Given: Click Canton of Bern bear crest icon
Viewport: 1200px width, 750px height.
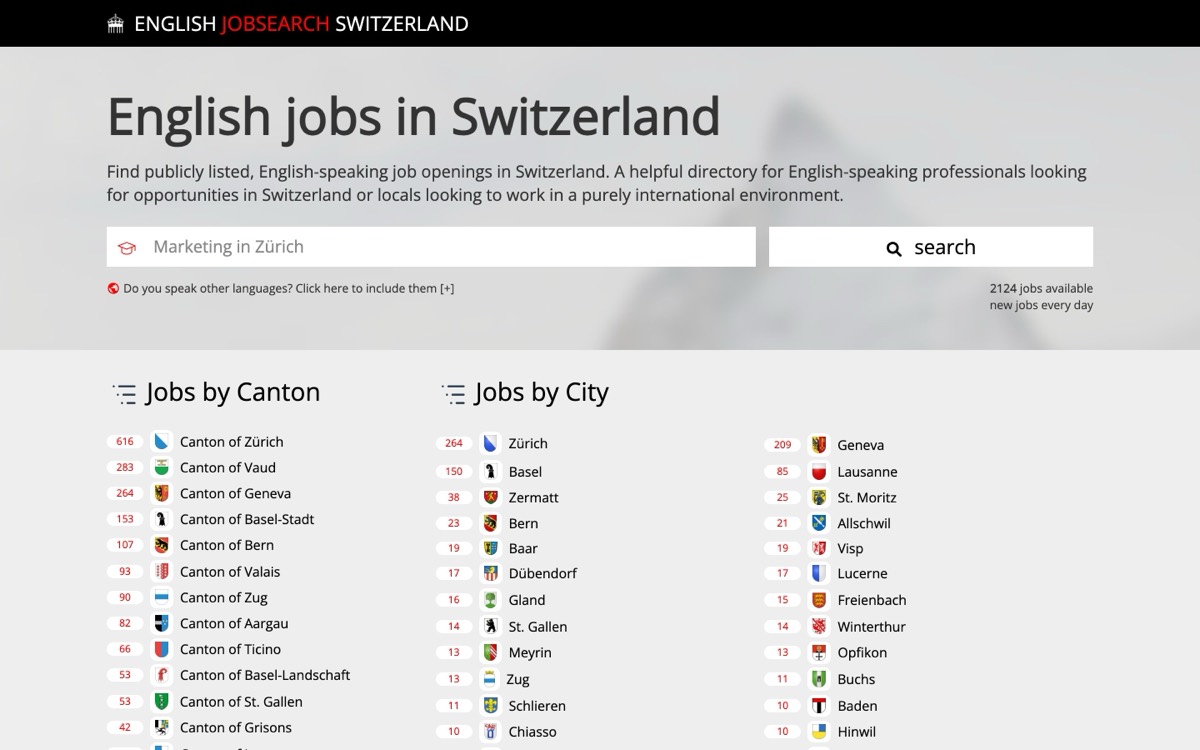Looking at the screenshot, I should pos(161,545).
